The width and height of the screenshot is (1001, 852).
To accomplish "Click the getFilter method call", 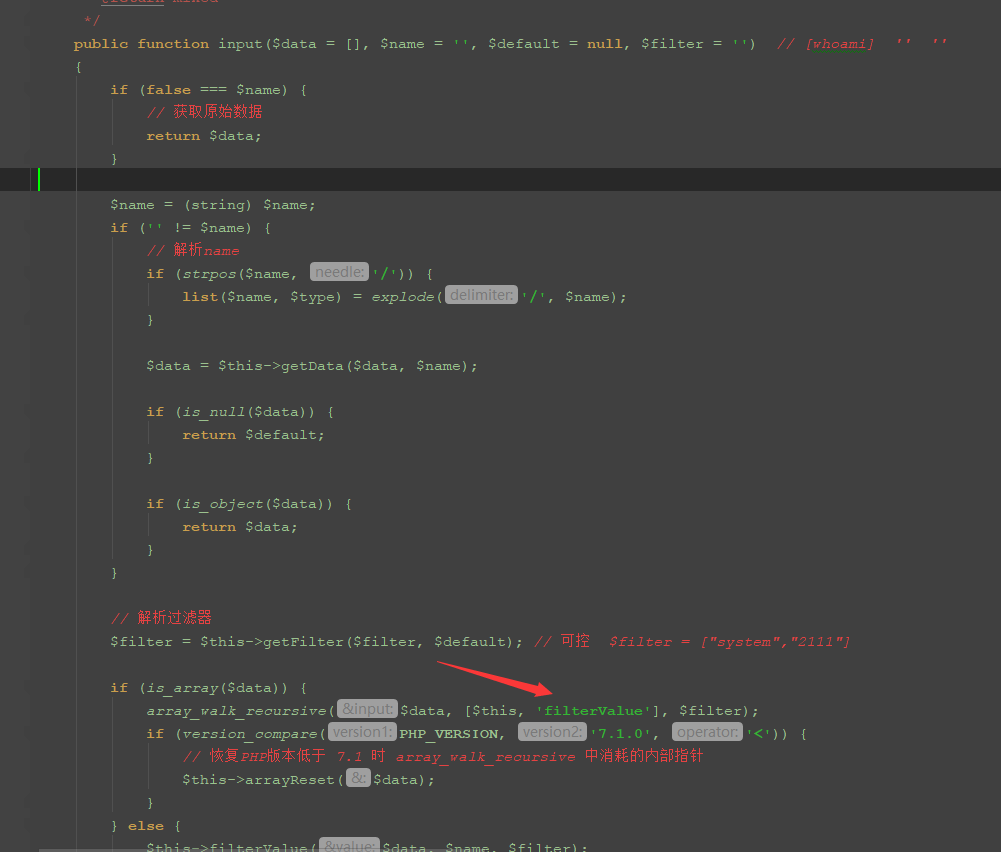I will click(303, 641).
